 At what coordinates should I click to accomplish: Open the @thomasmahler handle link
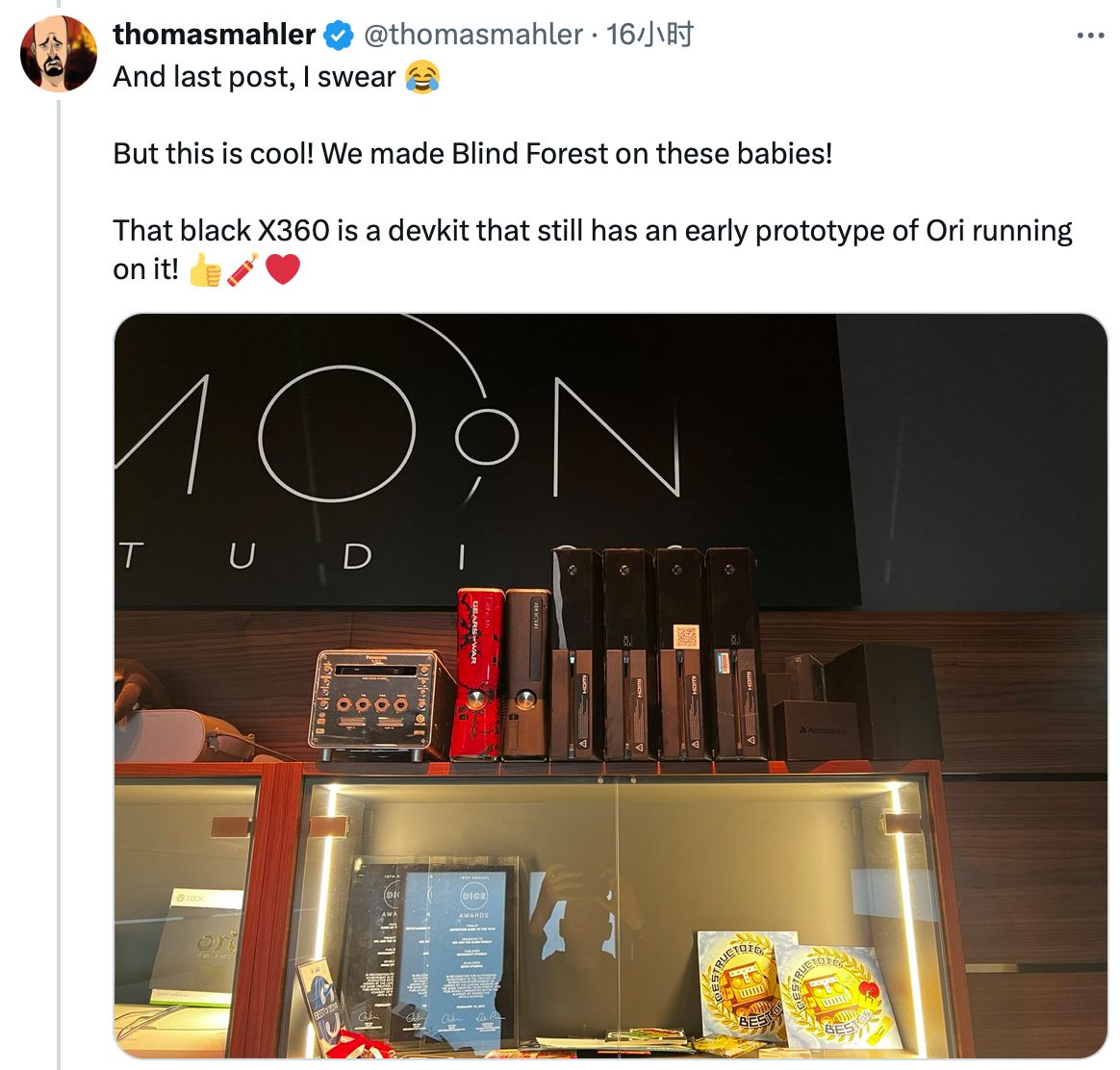[x=473, y=35]
